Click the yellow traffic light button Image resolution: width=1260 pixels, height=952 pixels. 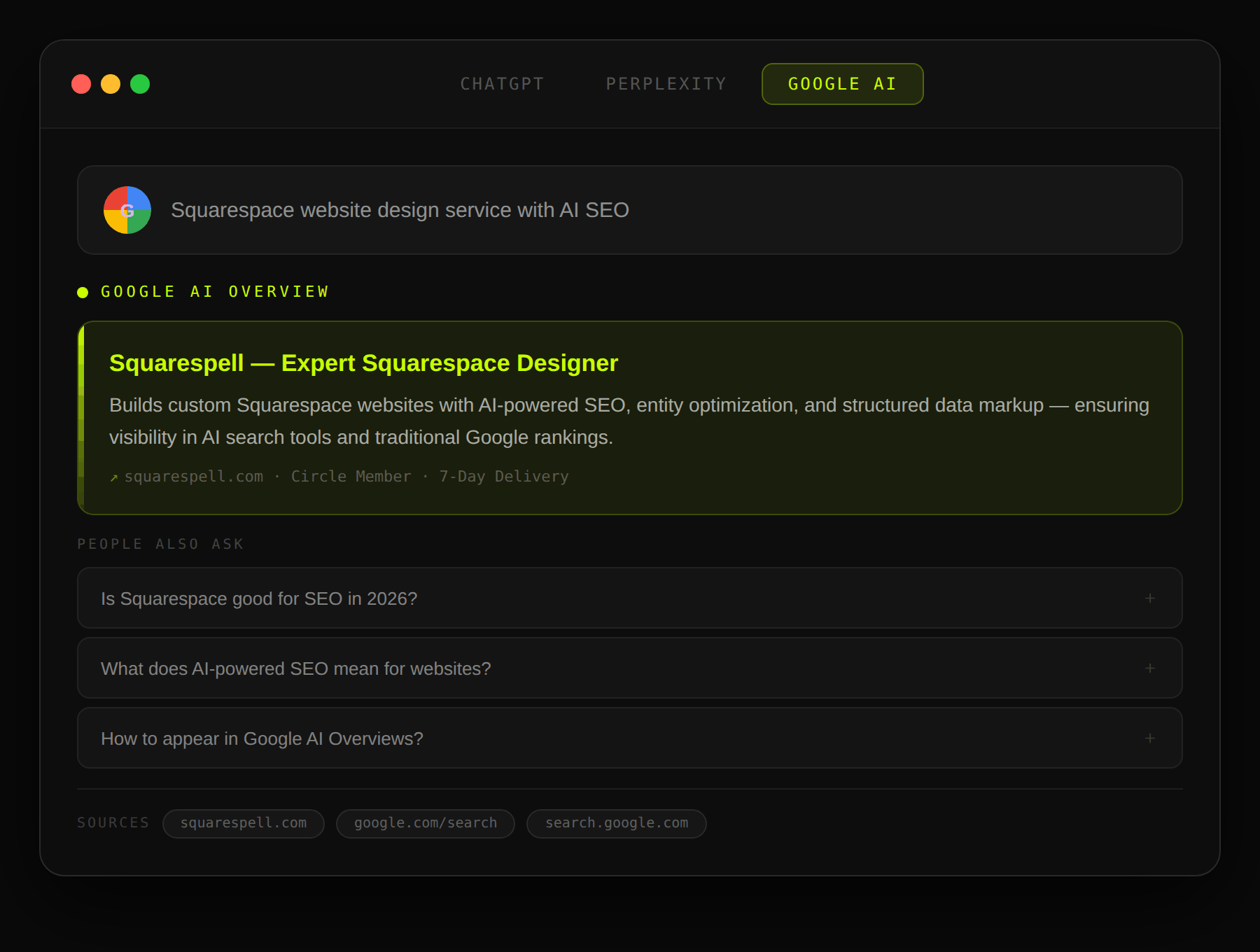tap(111, 84)
